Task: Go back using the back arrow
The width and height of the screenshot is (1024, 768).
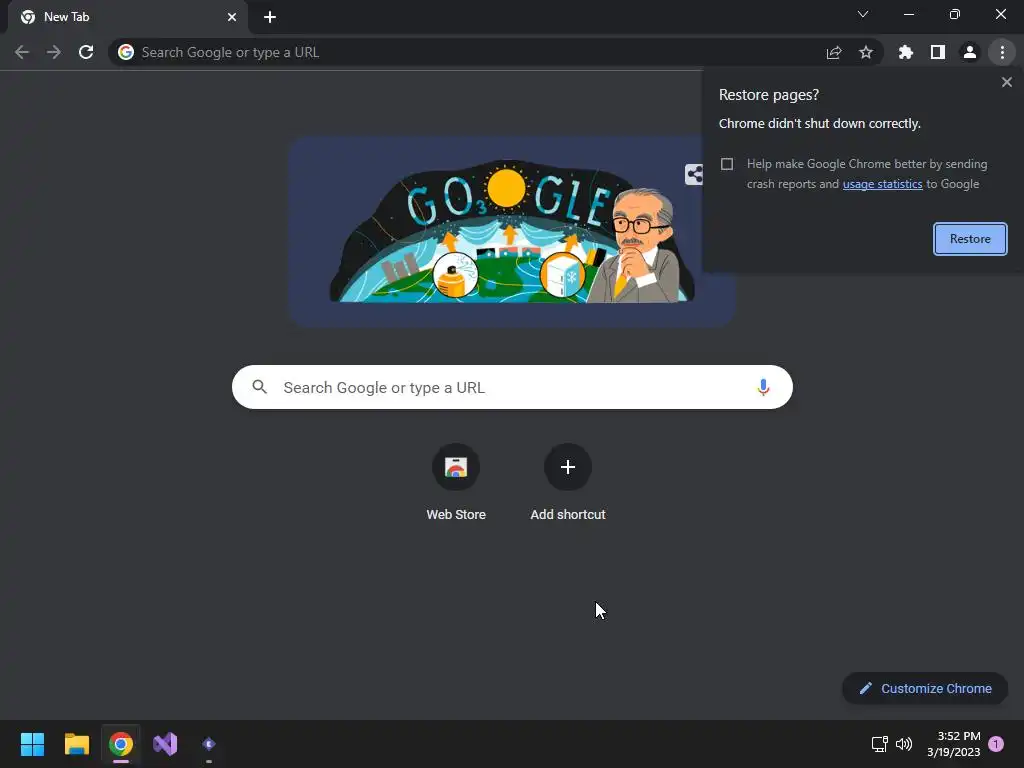Action: click(22, 52)
